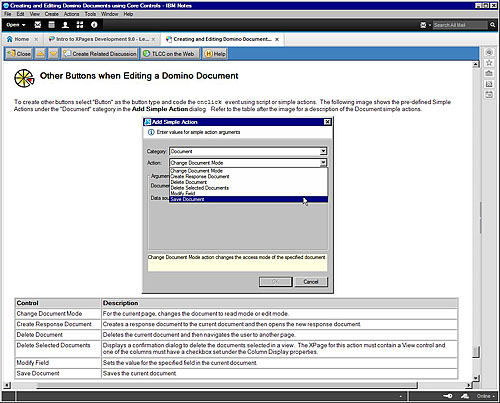Open the Help menu
This screenshot has height=403, width=500.
point(128,14)
